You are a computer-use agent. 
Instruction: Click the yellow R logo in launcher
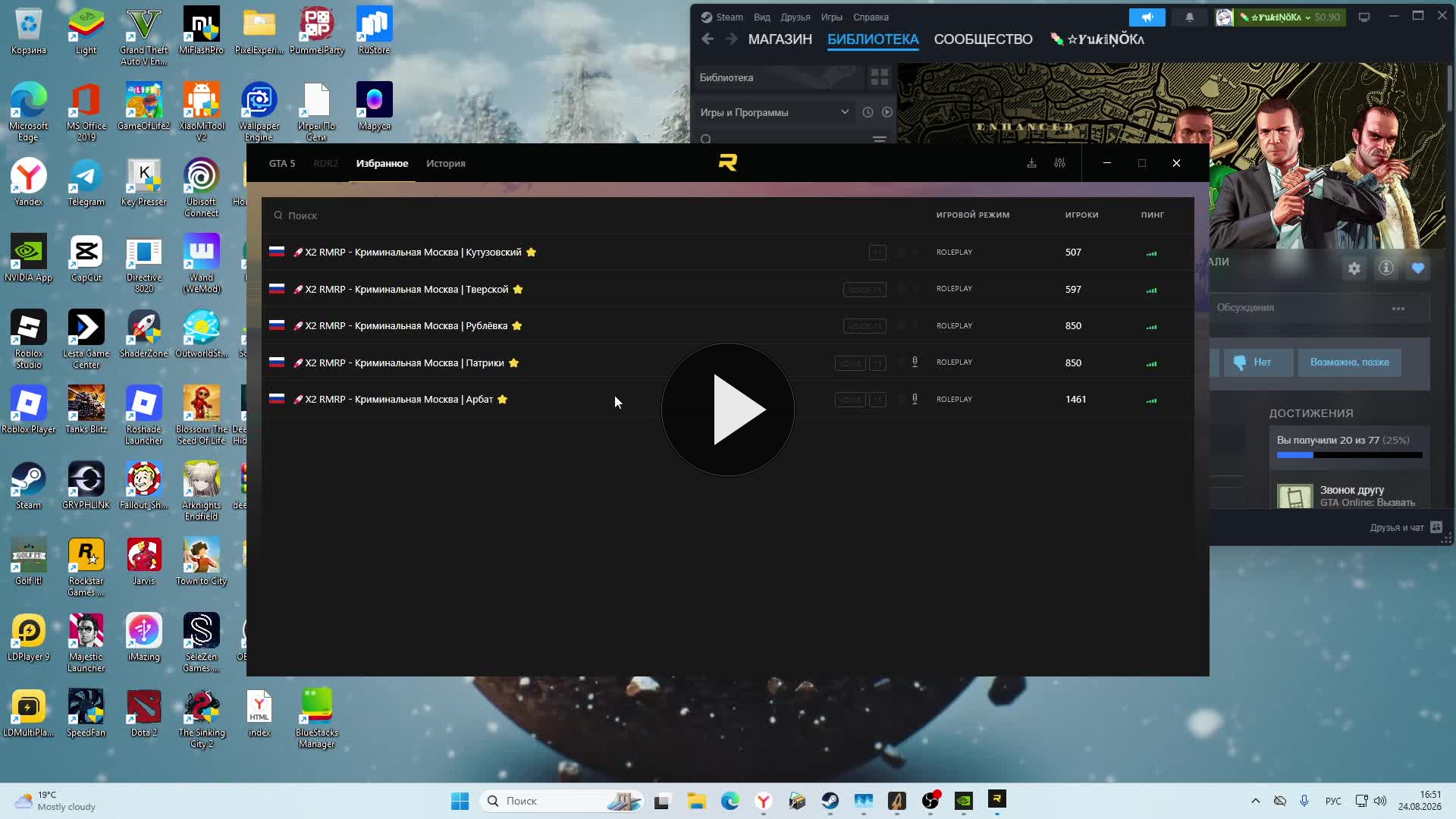point(728,162)
